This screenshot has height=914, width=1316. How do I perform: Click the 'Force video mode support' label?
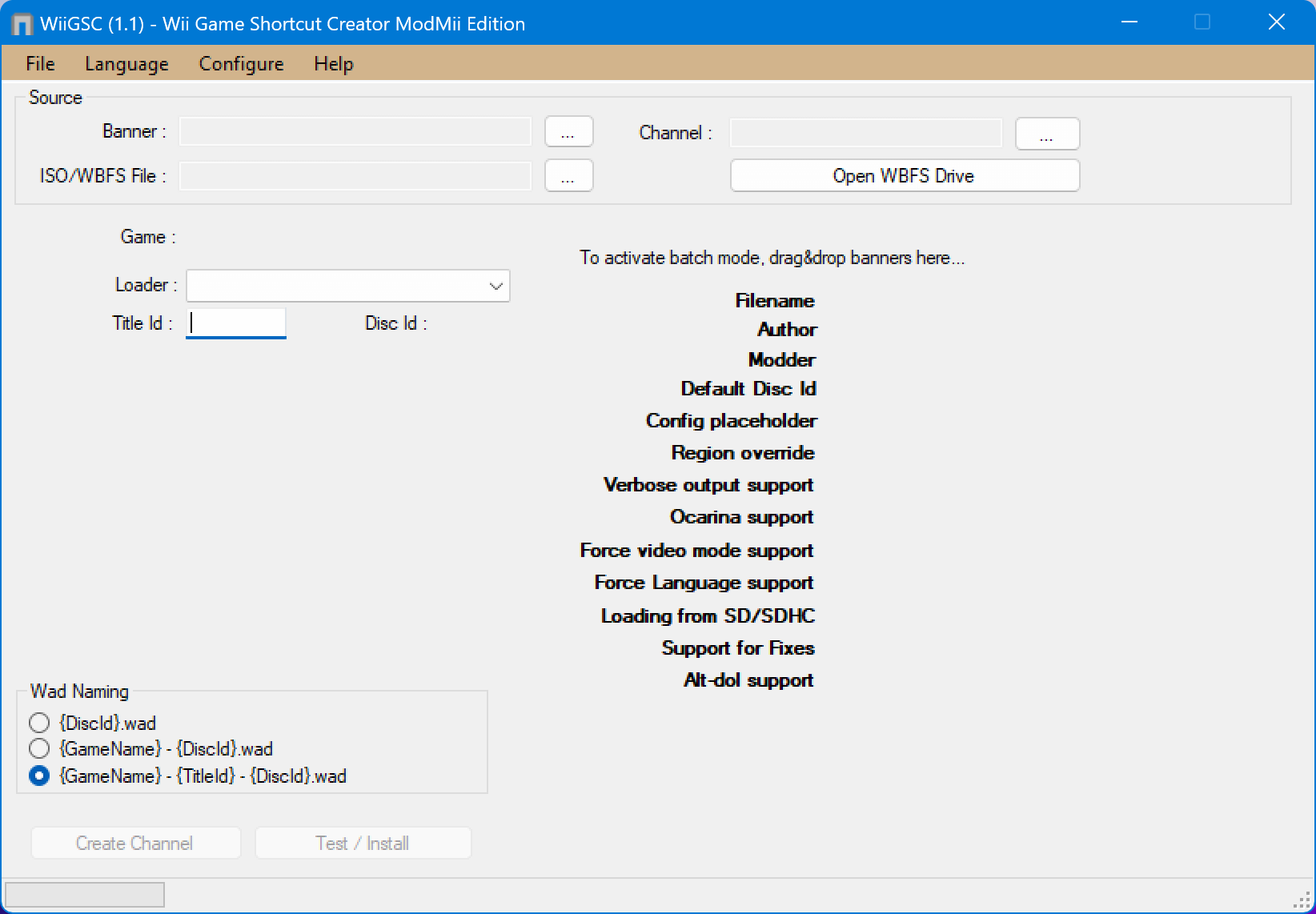click(696, 551)
